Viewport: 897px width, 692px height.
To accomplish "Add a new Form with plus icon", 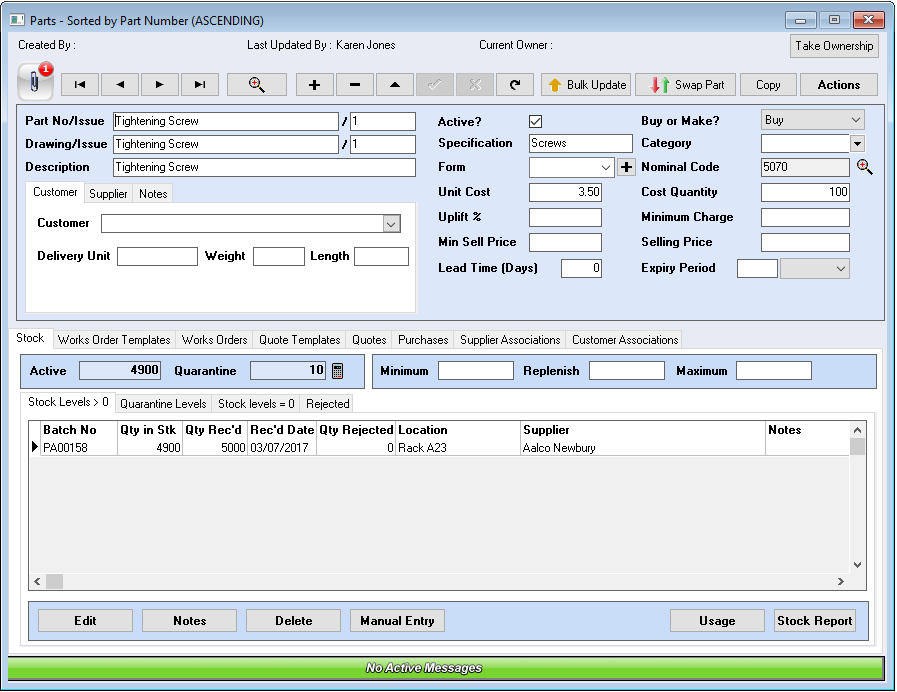I will pos(627,168).
